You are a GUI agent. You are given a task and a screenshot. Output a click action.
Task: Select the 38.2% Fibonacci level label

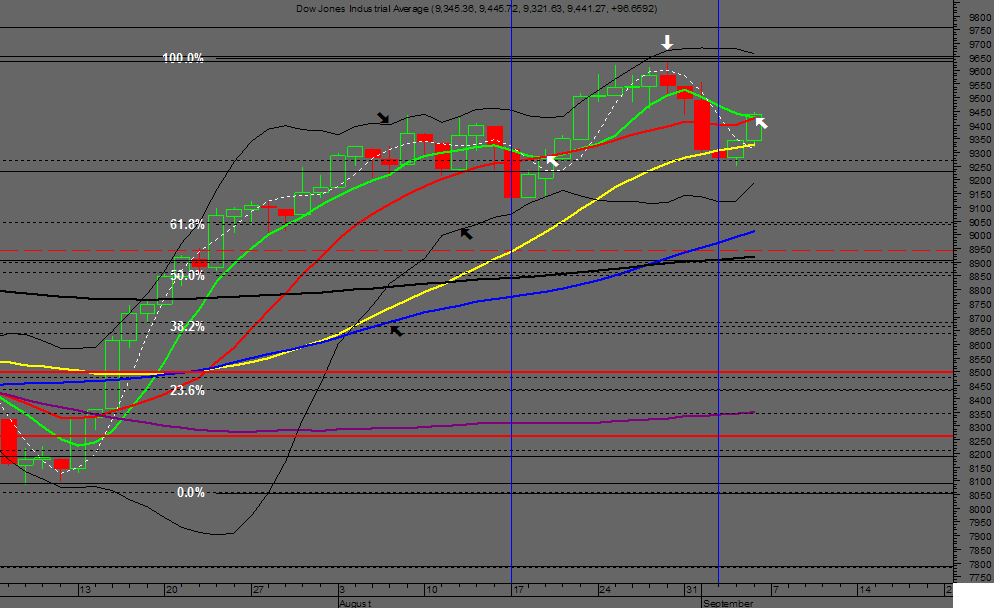point(187,327)
